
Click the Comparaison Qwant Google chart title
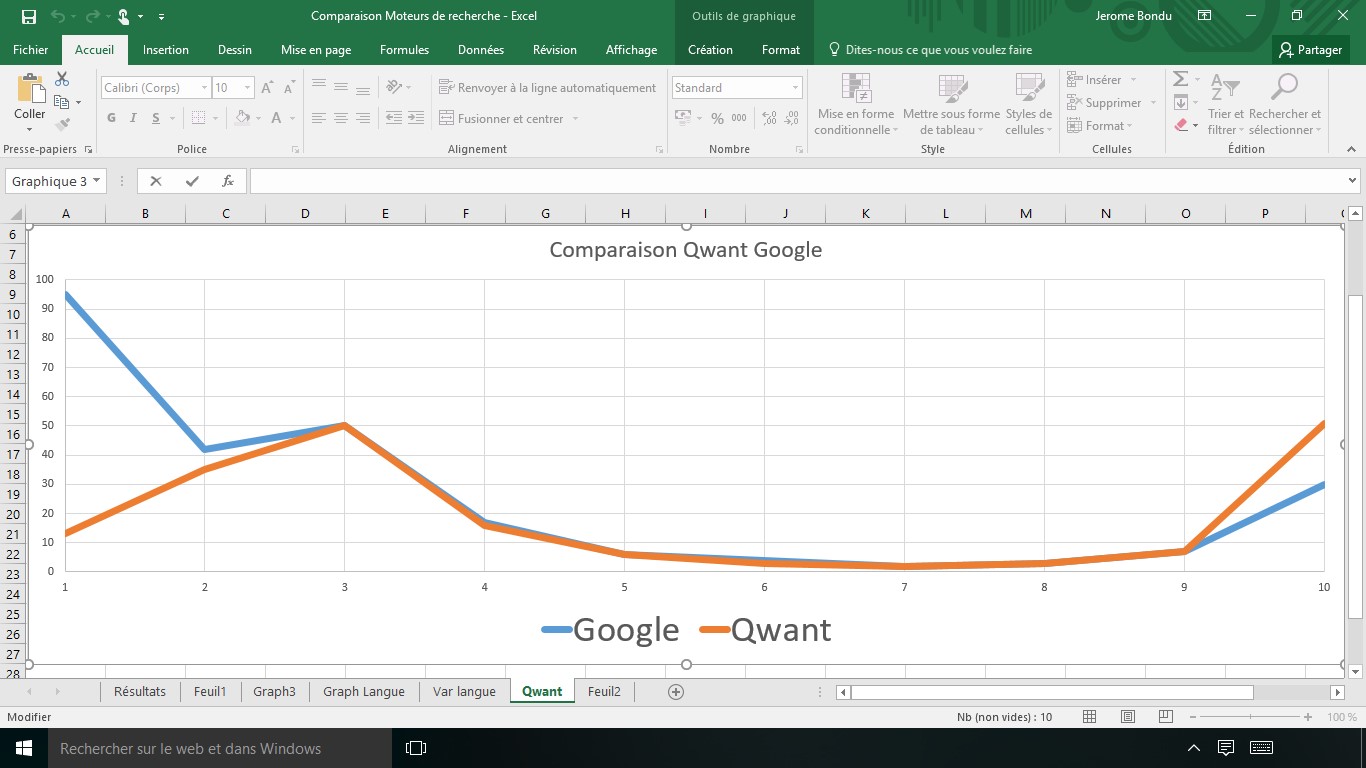tap(686, 250)
